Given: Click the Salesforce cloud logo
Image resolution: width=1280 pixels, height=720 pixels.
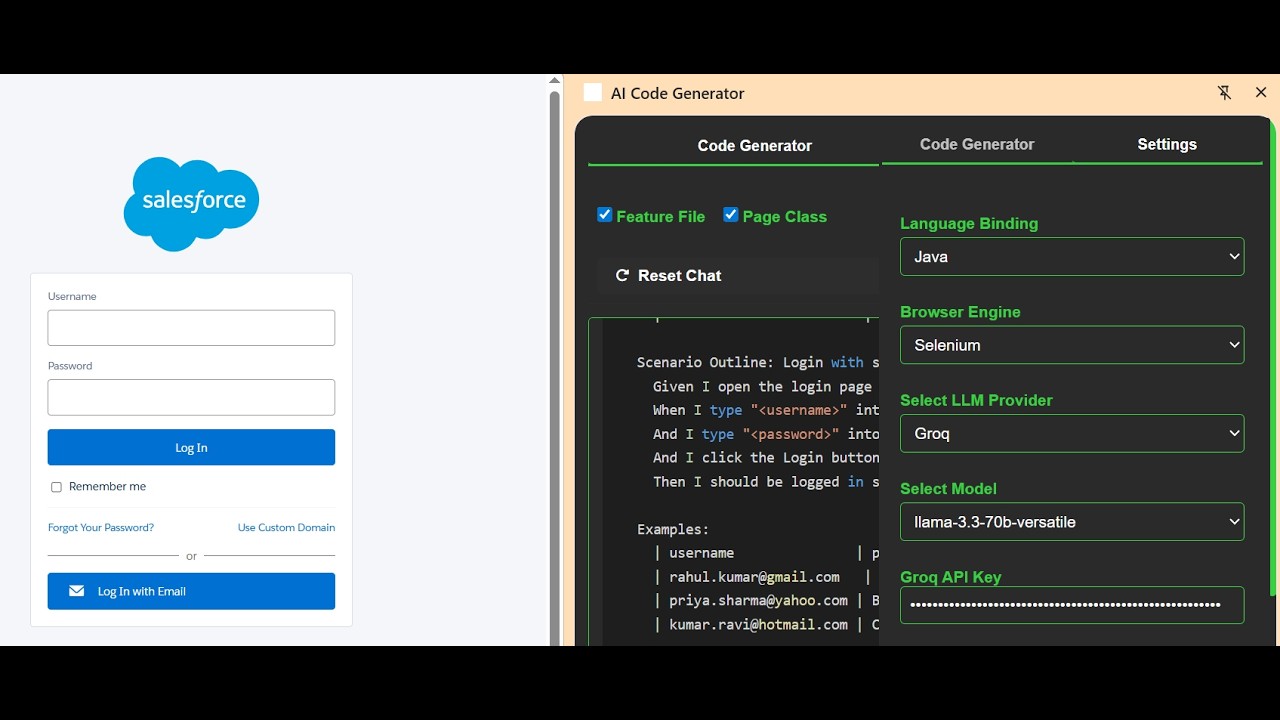Looking at the screenshot, I should (x=191, y=204).
